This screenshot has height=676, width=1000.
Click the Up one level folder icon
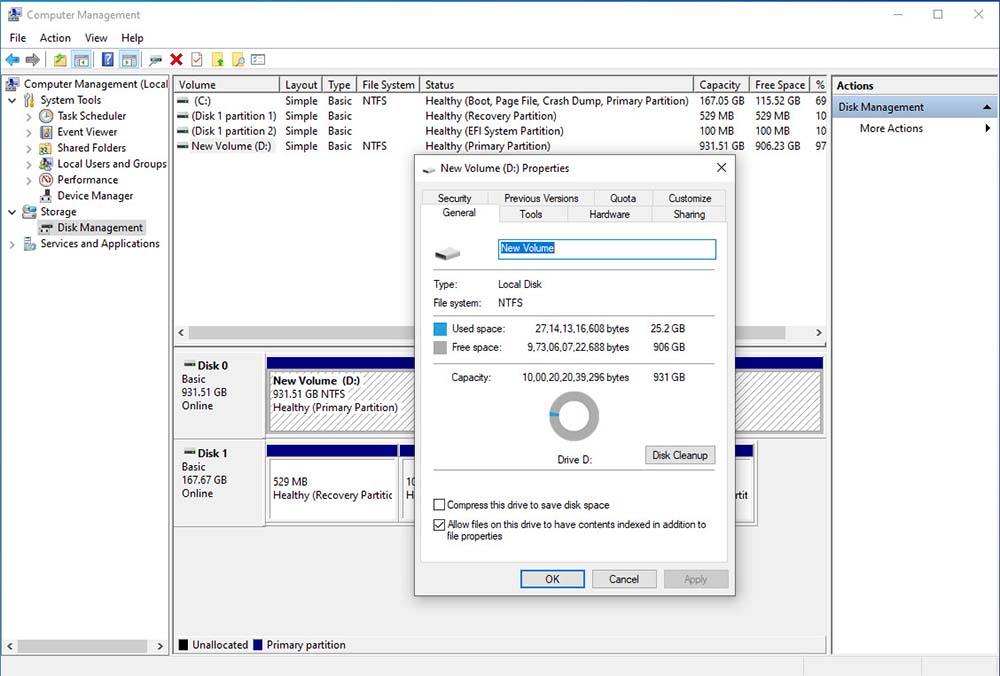[61, 60]
